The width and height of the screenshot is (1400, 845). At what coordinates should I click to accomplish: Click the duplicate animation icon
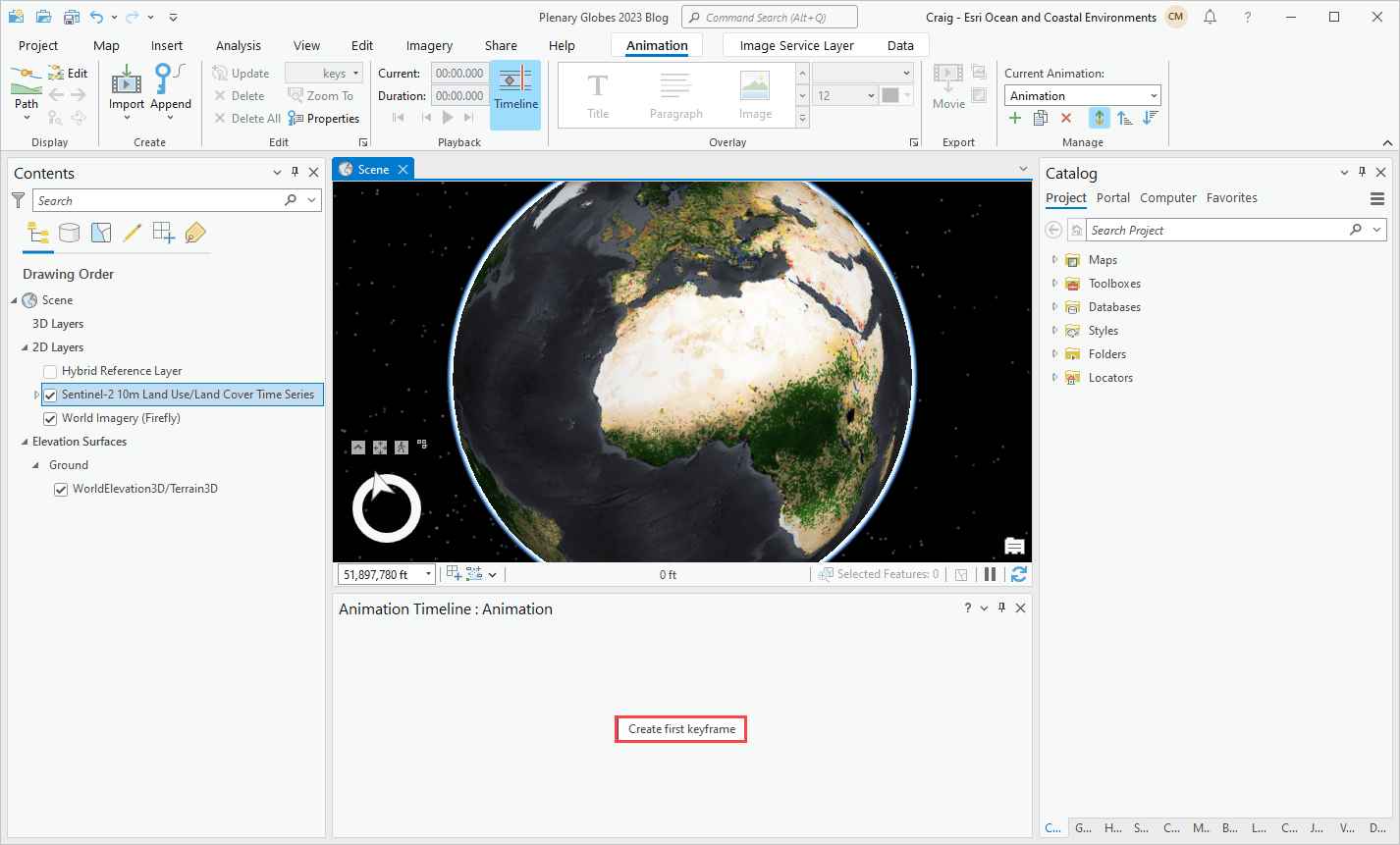[1041, 118]
